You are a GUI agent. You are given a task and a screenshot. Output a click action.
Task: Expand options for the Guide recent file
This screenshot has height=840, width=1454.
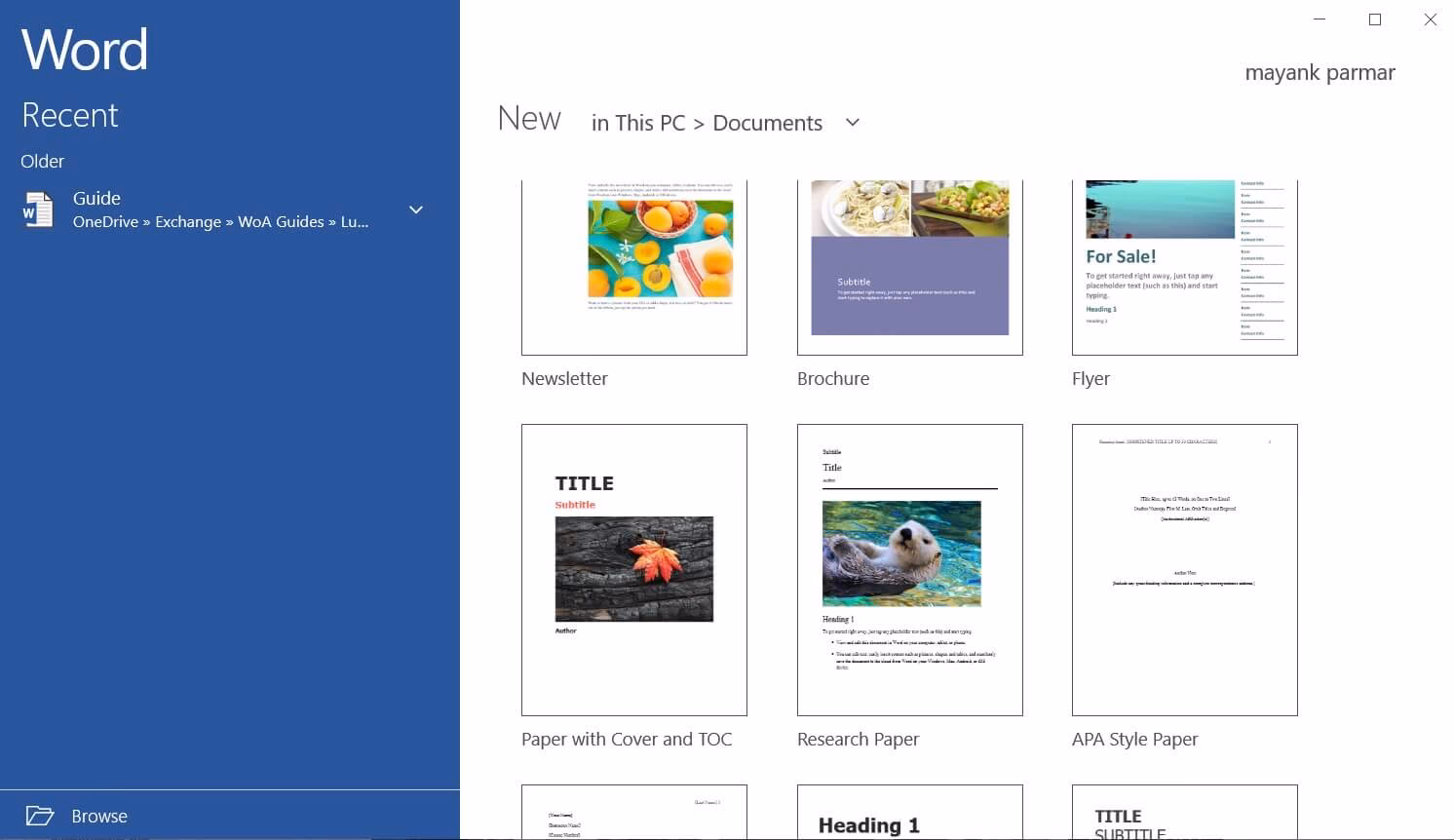pyautogui.click(x=416, y=210)
